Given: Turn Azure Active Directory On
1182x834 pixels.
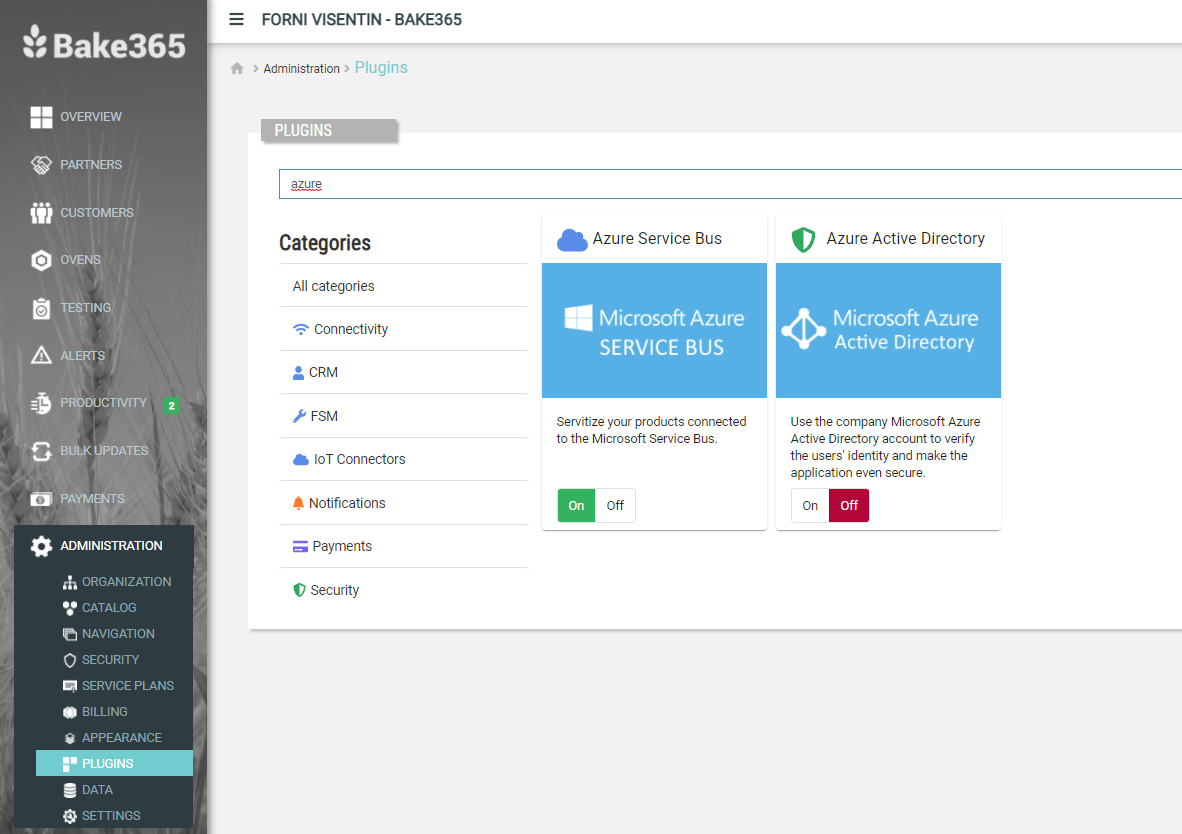Looking at the screenshot, I should pos(810,505).
